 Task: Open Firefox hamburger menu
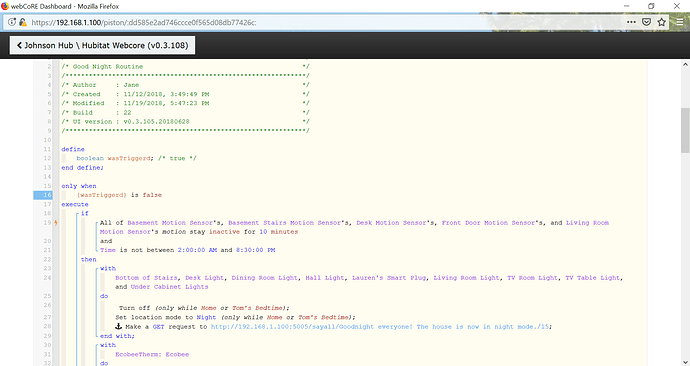(680, 22)
